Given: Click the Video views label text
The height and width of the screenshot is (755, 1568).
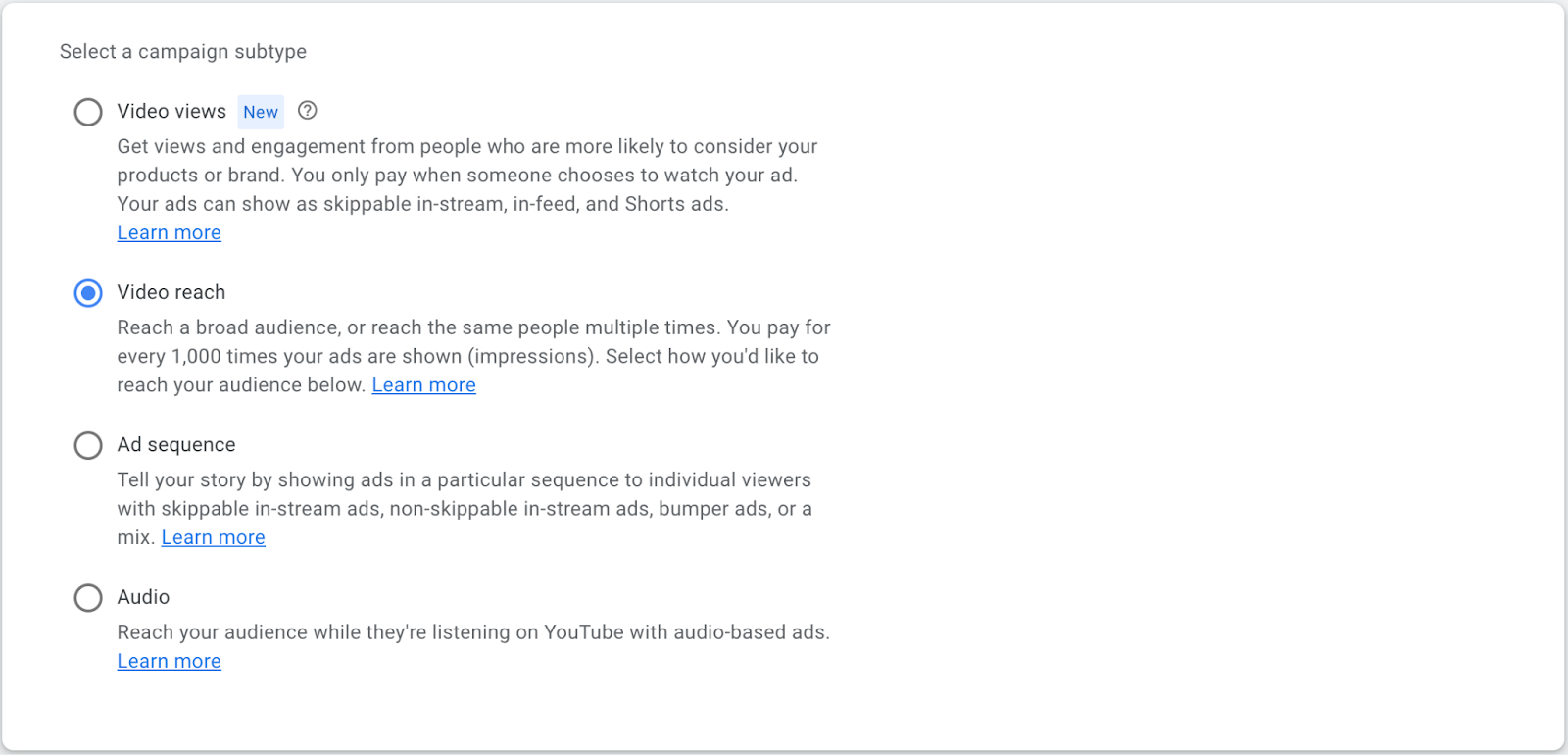Looking at the screenshot, I should [171, 111].
